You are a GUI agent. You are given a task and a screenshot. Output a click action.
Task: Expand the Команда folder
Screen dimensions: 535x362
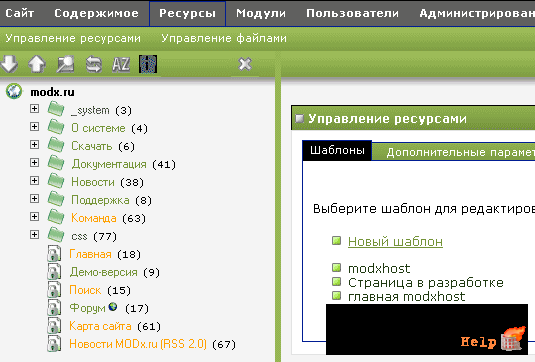click(x=34, y=216)
